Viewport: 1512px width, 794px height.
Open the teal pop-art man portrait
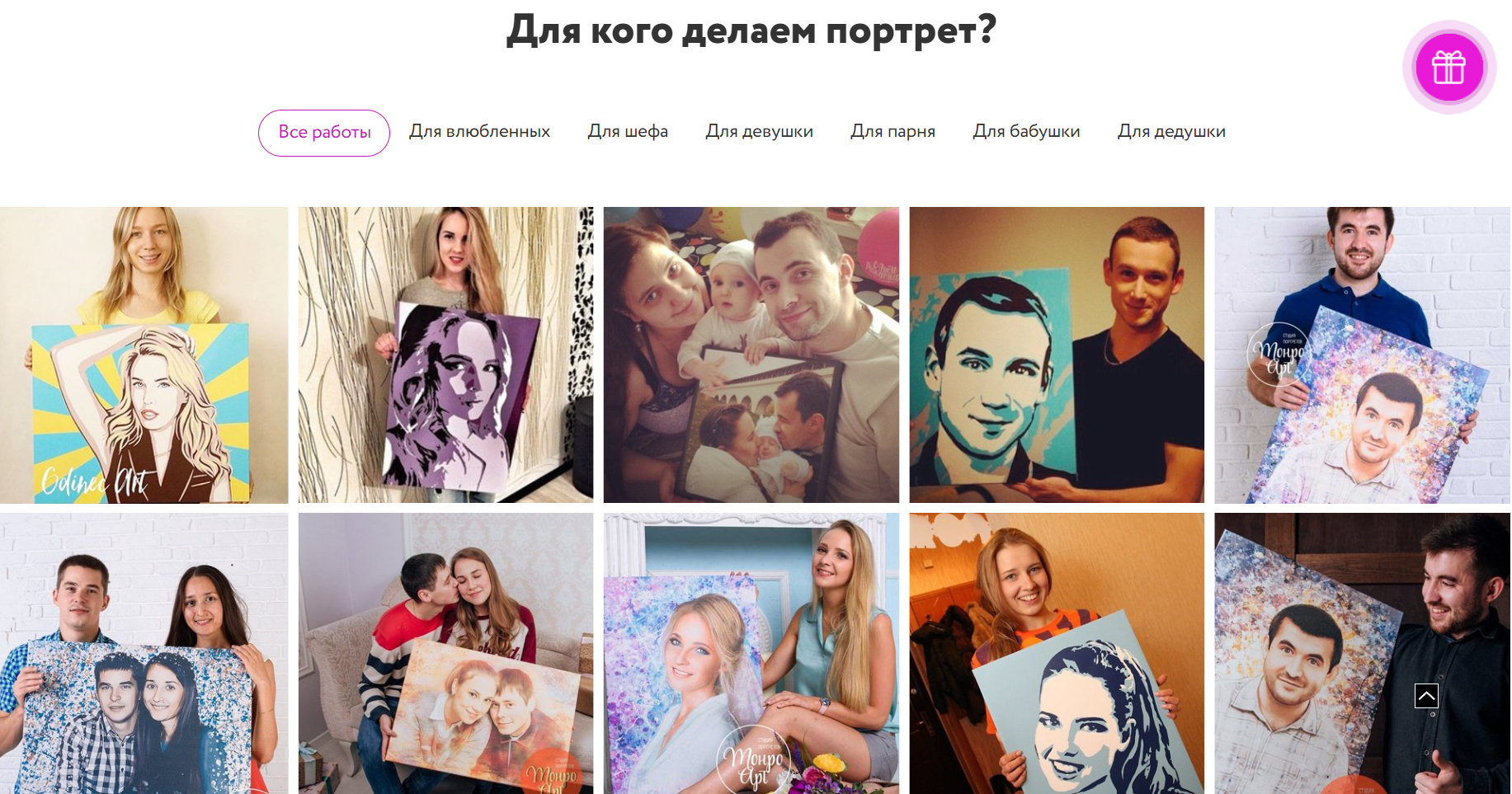click(x=1057, y=355)
